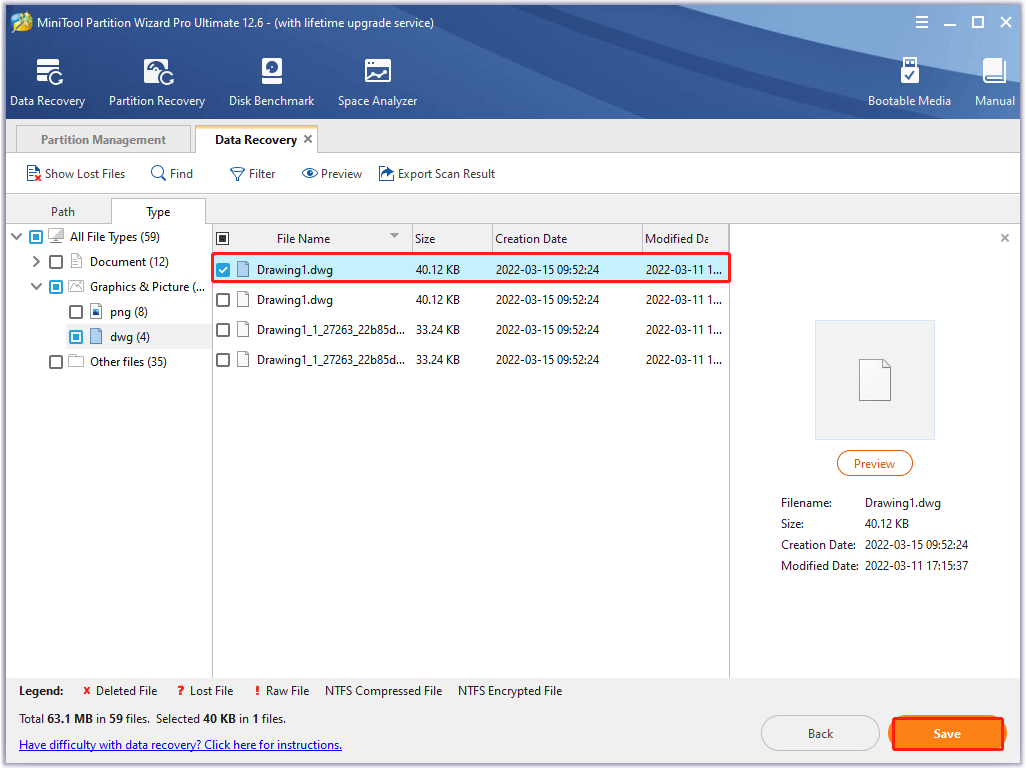Check the png file type checkbox

(75, 311)
